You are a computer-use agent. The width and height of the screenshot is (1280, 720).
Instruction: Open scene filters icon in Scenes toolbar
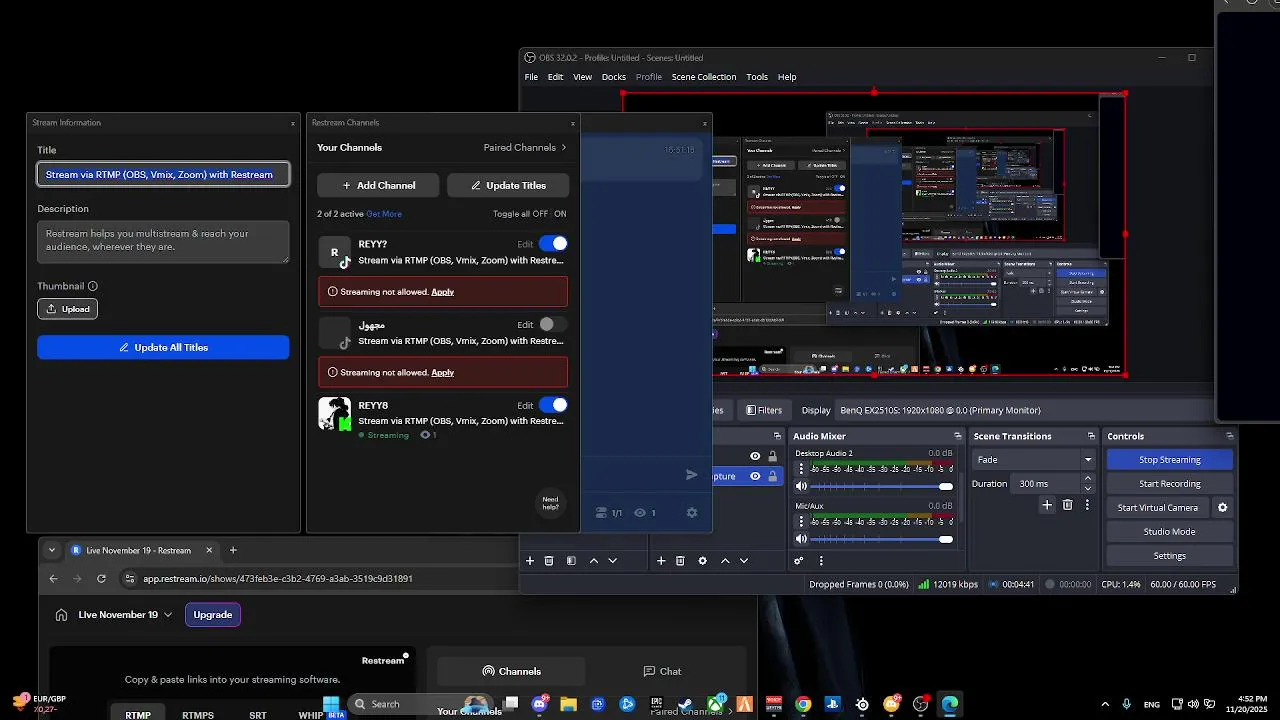click(x=571, y=561)
